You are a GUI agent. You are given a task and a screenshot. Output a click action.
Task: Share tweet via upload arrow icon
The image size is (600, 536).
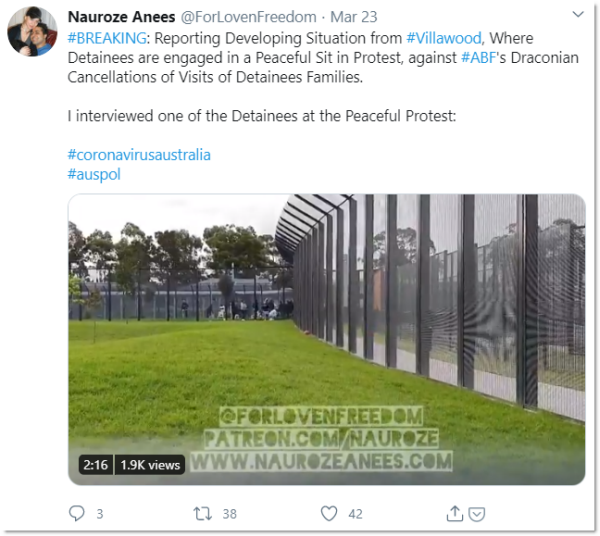point(455,513)
